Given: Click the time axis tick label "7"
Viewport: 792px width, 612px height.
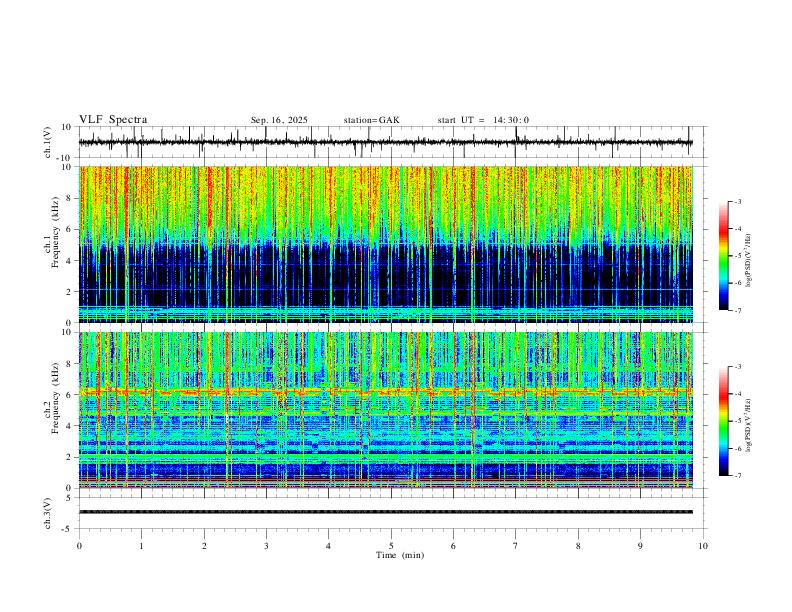Looking at the screenshot, I should [x=516, y=546].
